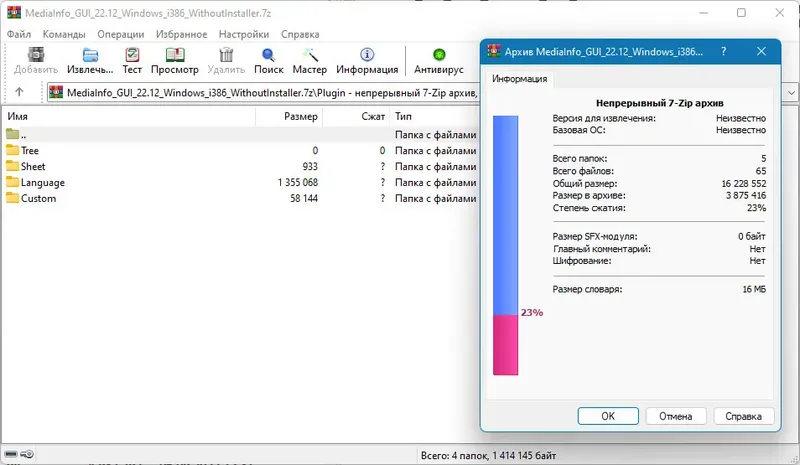This screenshot has width=800, height=465.
Task: Click the Custom folder icon
Action: [x=12, y=198]
